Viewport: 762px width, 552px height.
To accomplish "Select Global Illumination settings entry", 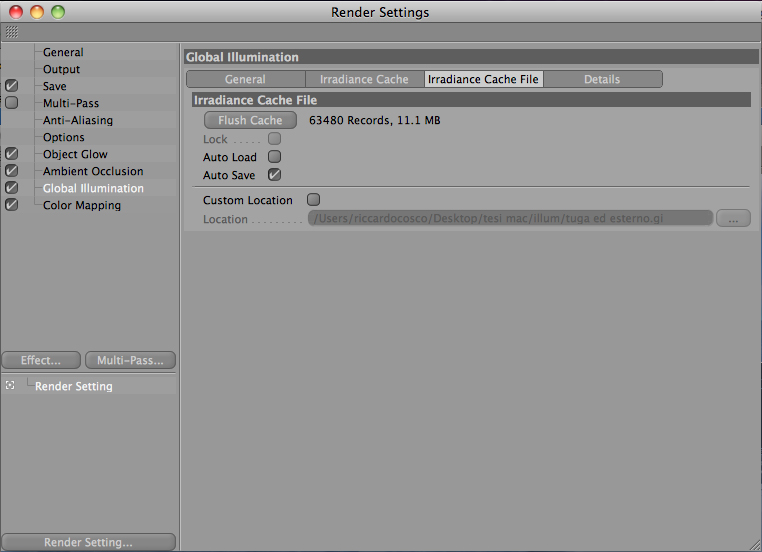I will (x=93, y=188).
